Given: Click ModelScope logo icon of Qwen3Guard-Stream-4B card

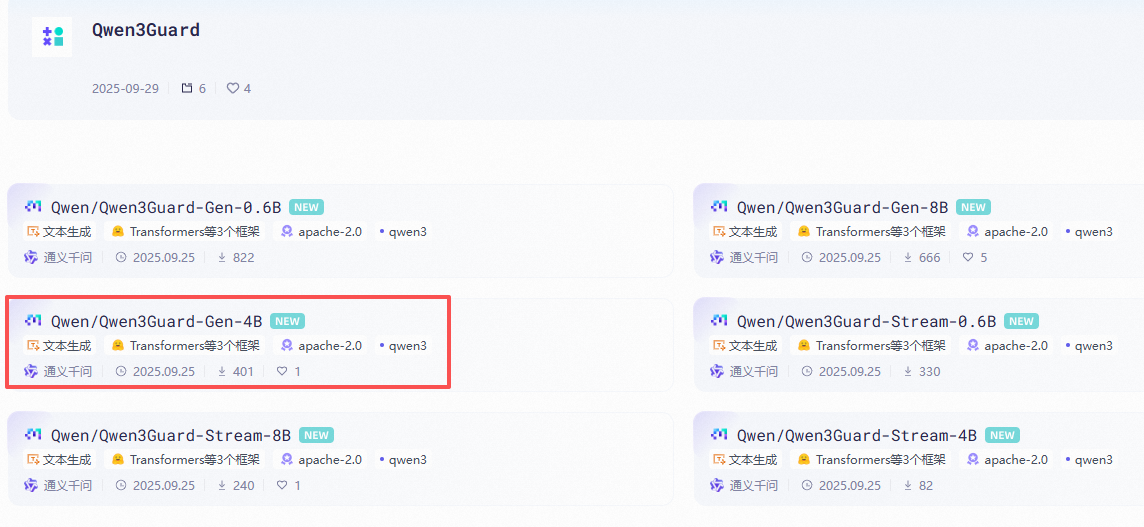Looking at the screenshot, I should (x=719, y=434).
